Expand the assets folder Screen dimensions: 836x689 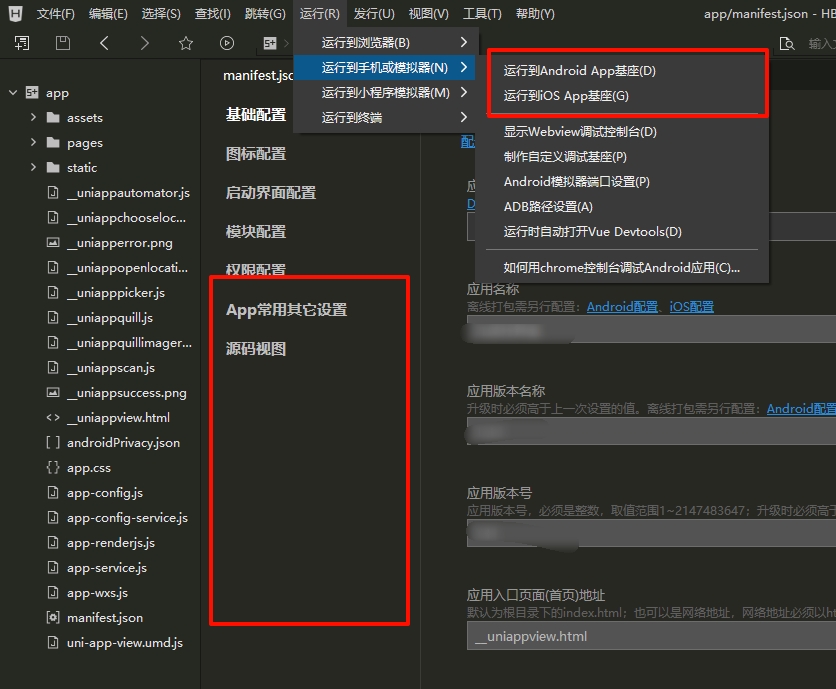33,118
